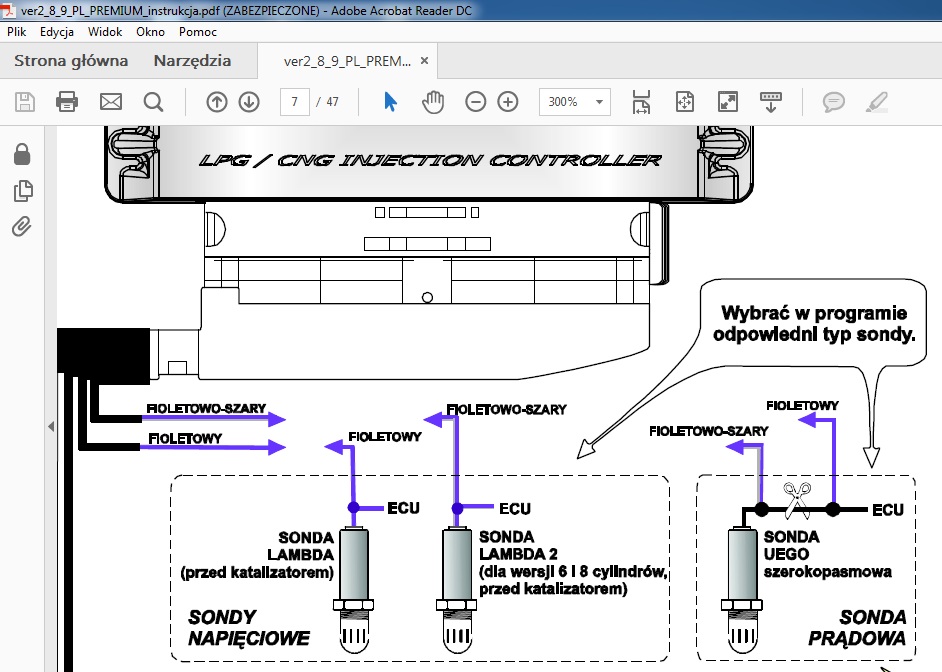
Task: Enter full screen mode icon
Action: (728, 101)
